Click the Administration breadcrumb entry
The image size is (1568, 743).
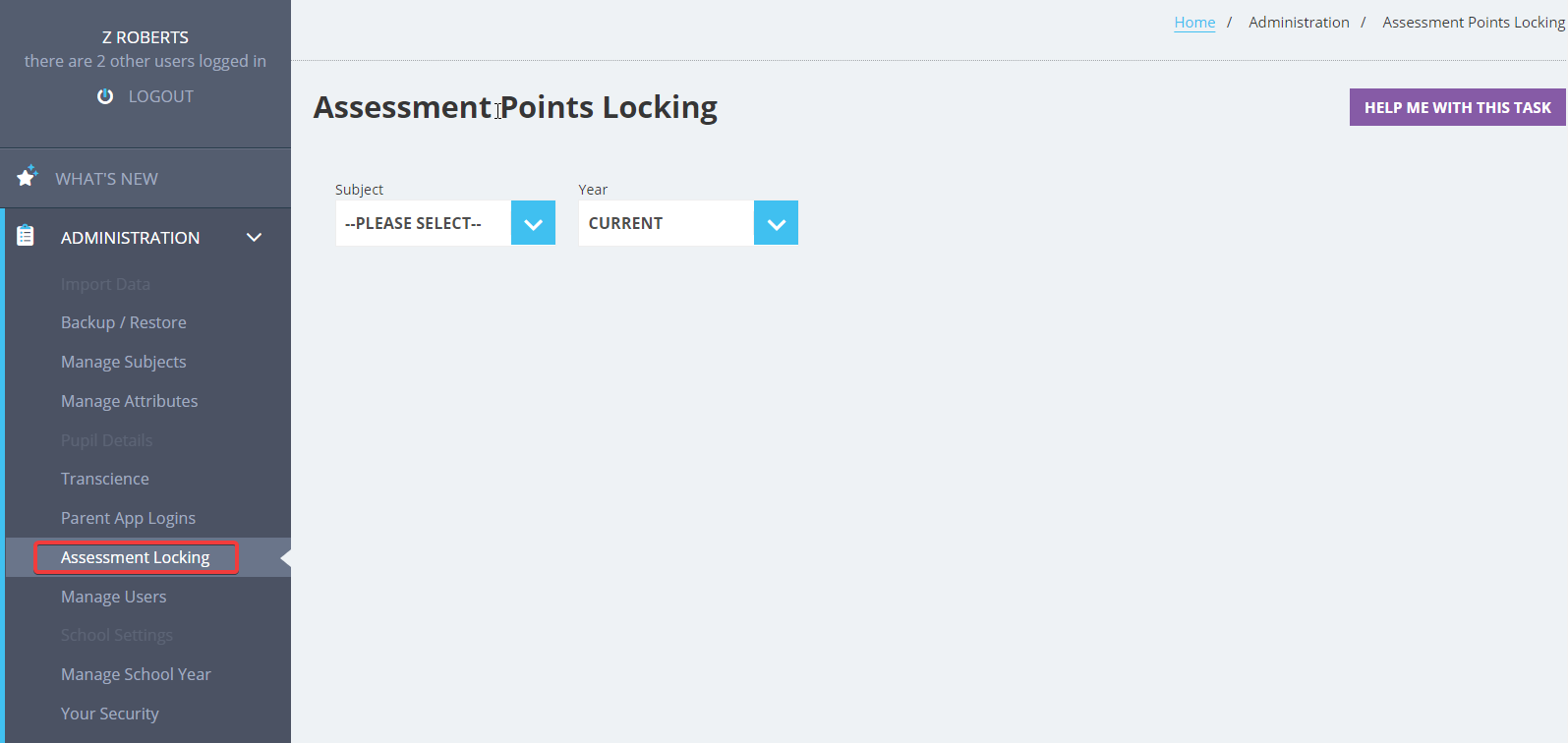(1299, 22)
